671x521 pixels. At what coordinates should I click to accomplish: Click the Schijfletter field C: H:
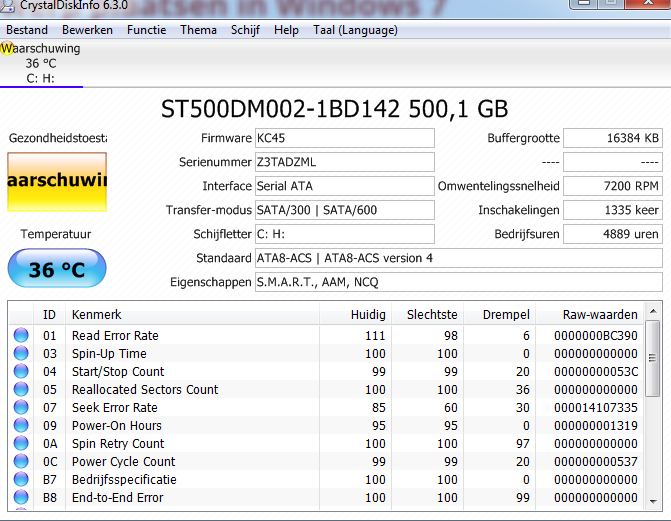coord(345,234)
